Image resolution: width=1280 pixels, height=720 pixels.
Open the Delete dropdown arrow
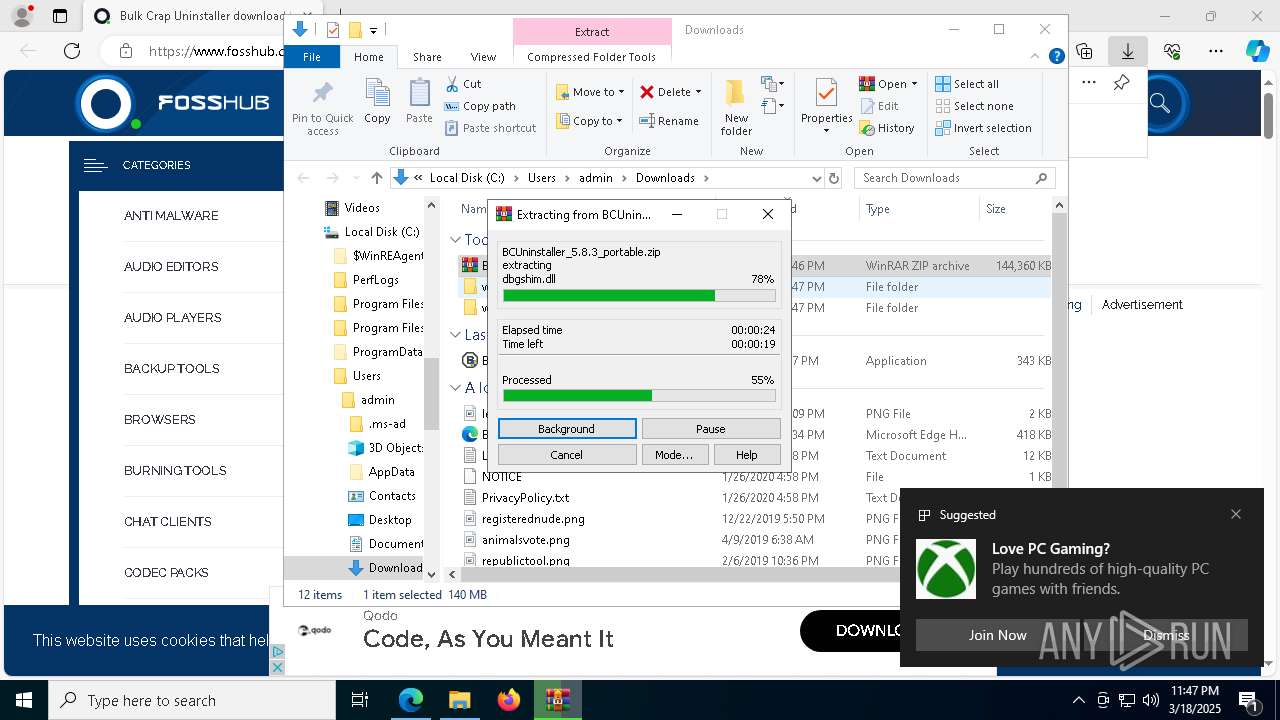(x=698, y=92)
